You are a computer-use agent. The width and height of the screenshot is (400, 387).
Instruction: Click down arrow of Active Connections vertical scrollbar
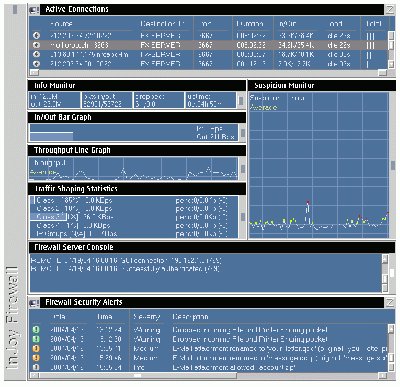click(391, 64)
